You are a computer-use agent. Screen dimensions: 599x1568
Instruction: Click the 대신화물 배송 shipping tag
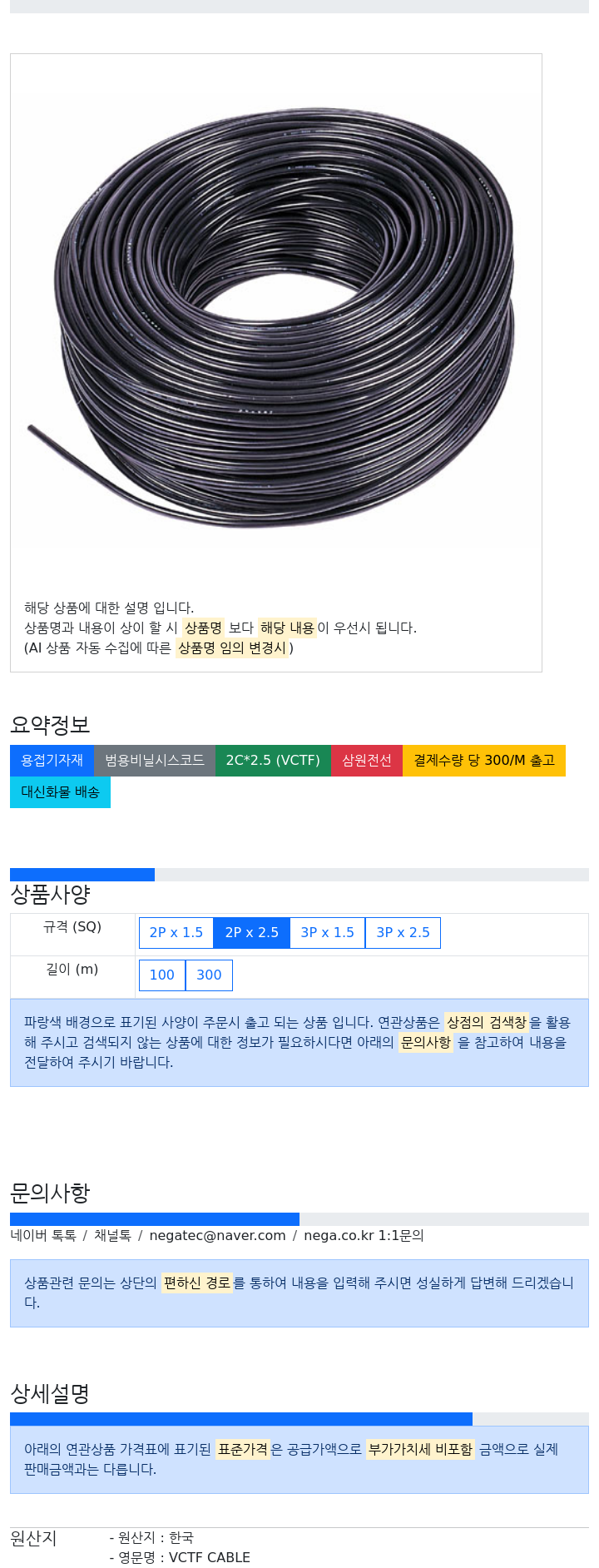(x=60, y=791)
